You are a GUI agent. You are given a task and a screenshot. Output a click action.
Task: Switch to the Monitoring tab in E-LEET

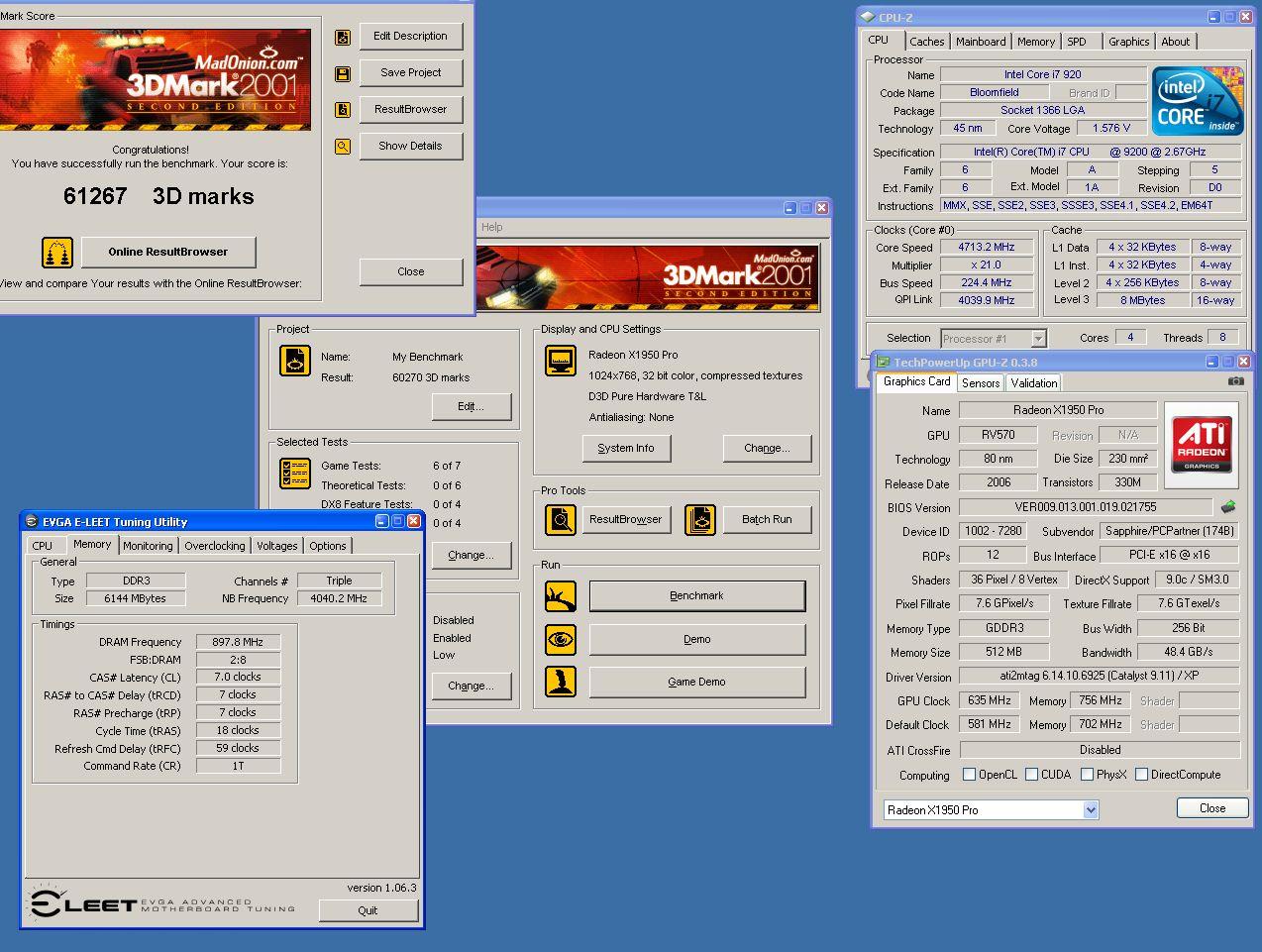148,546
